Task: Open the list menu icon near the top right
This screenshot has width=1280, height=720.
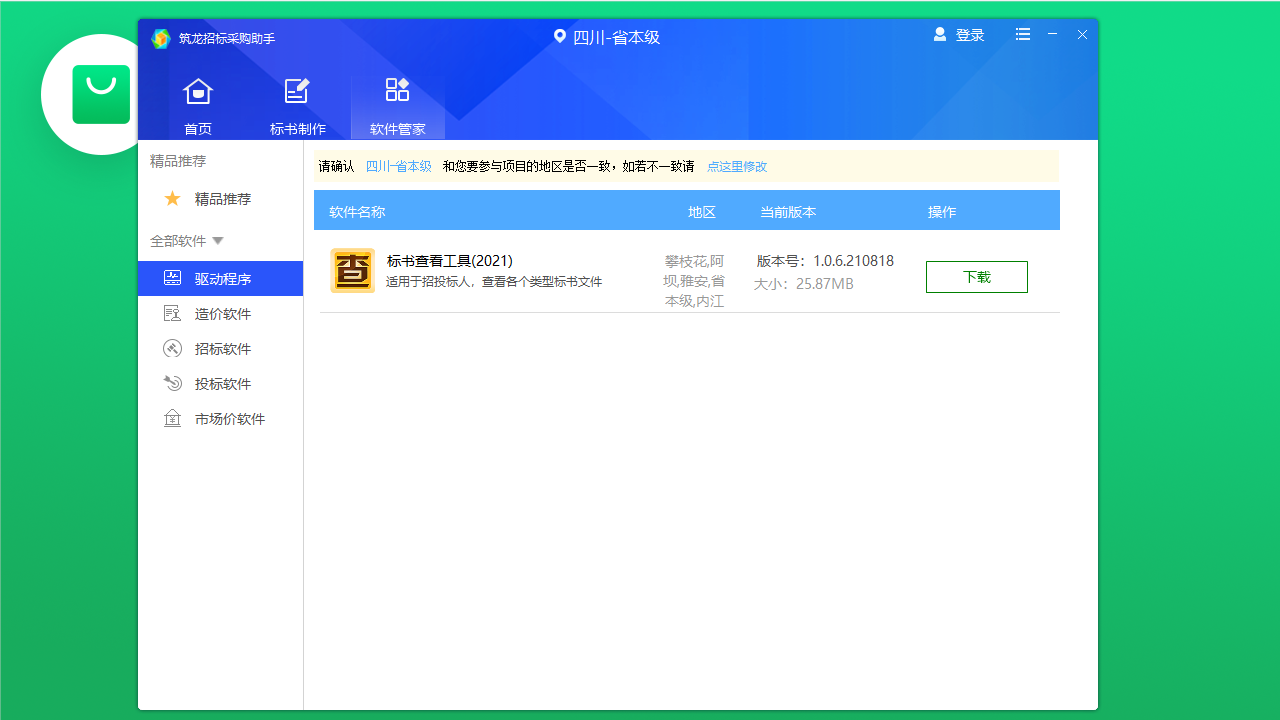Action: point(1022,34)
